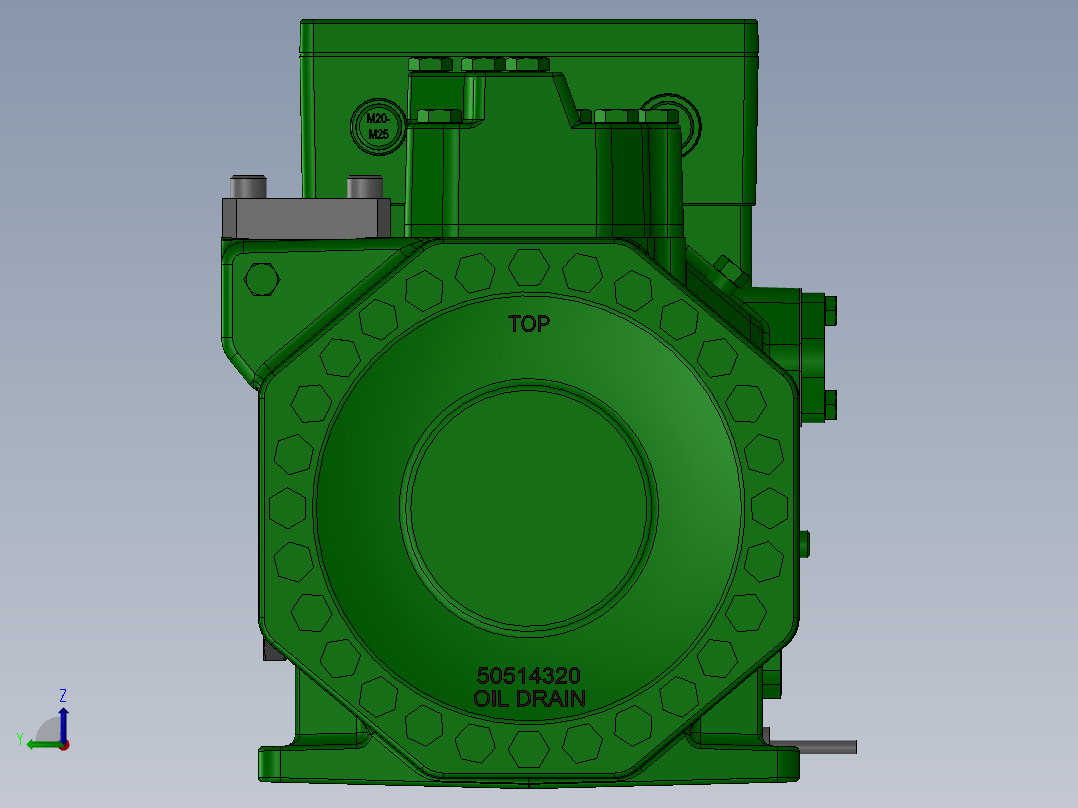Select the round "M20-M25" knockout label
Screen dimensions: 1078x808
pos(377,127)
